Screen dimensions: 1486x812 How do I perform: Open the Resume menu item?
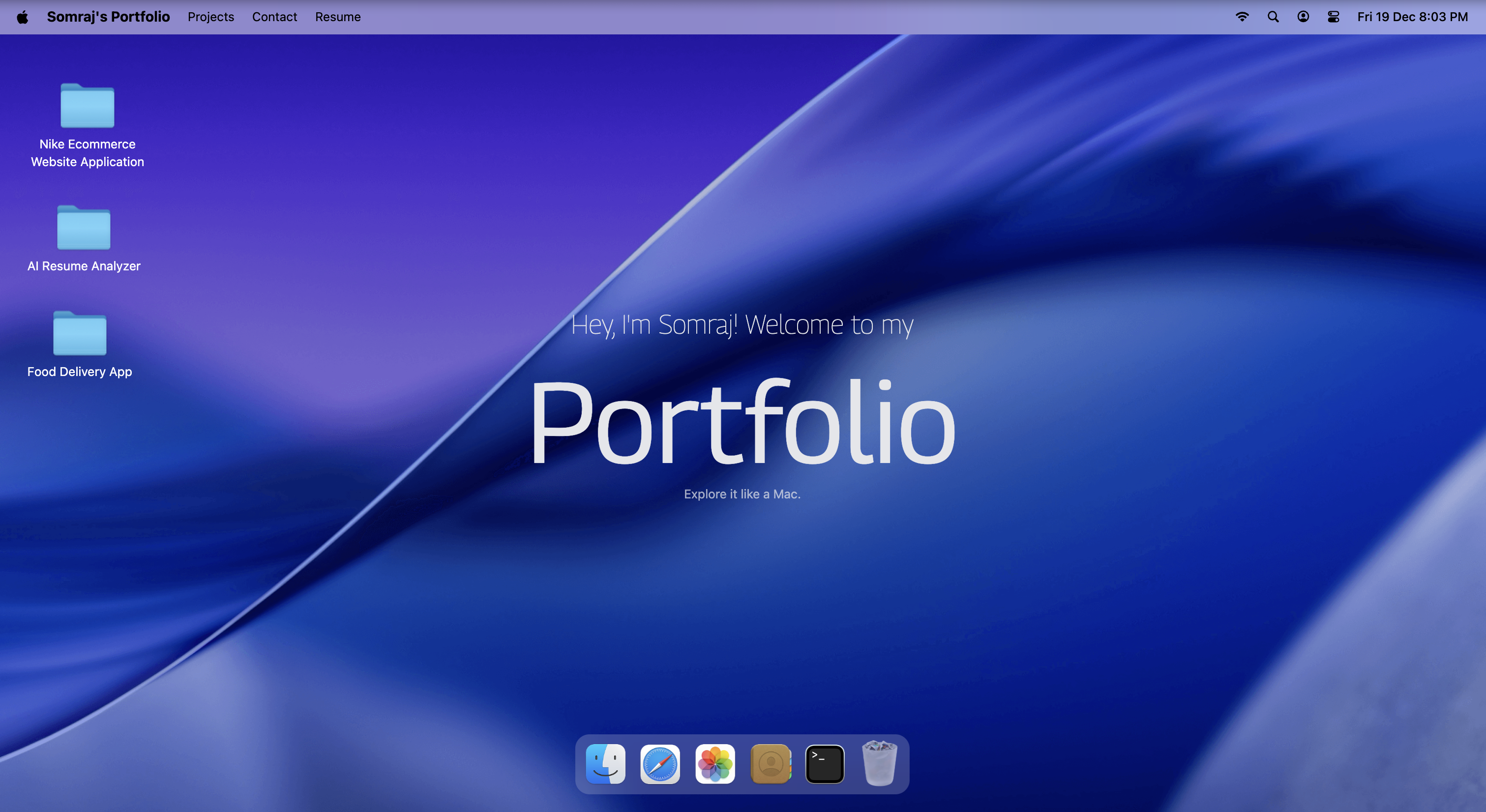[x=337, y=17]
